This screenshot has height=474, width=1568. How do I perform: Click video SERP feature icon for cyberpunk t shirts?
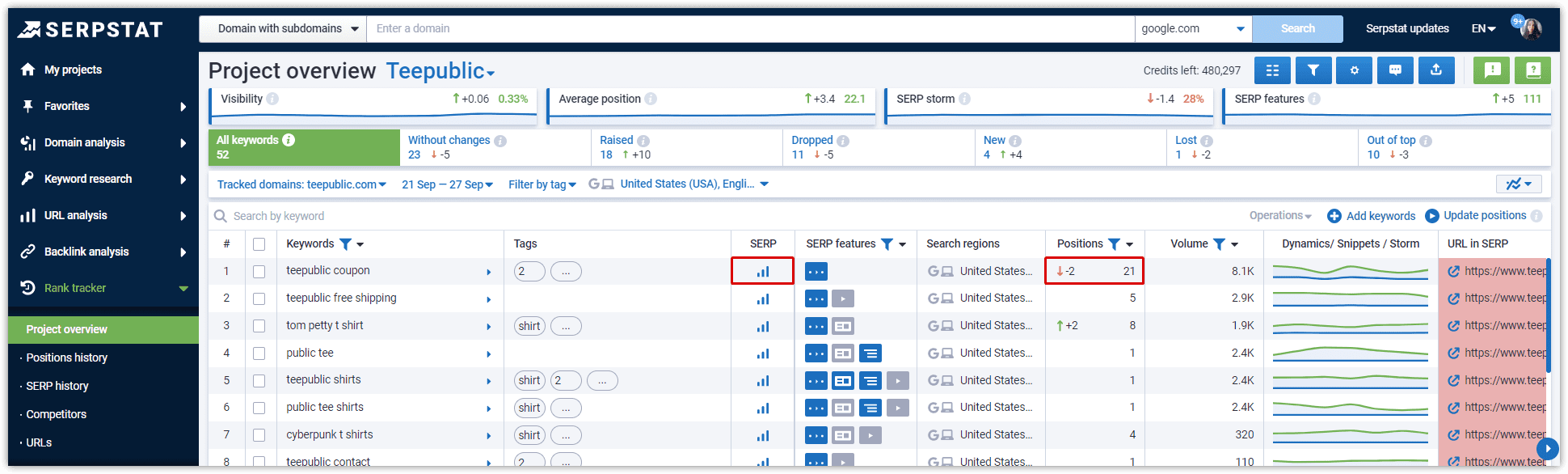point(870,435)
